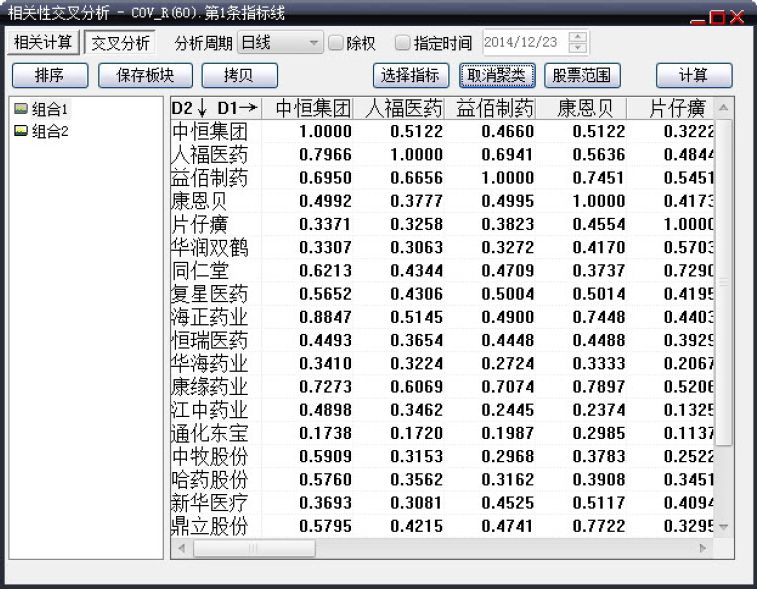Click the cell value 0.7722
Viewport: 757px width, 589px height.
(x=599, y=526)
